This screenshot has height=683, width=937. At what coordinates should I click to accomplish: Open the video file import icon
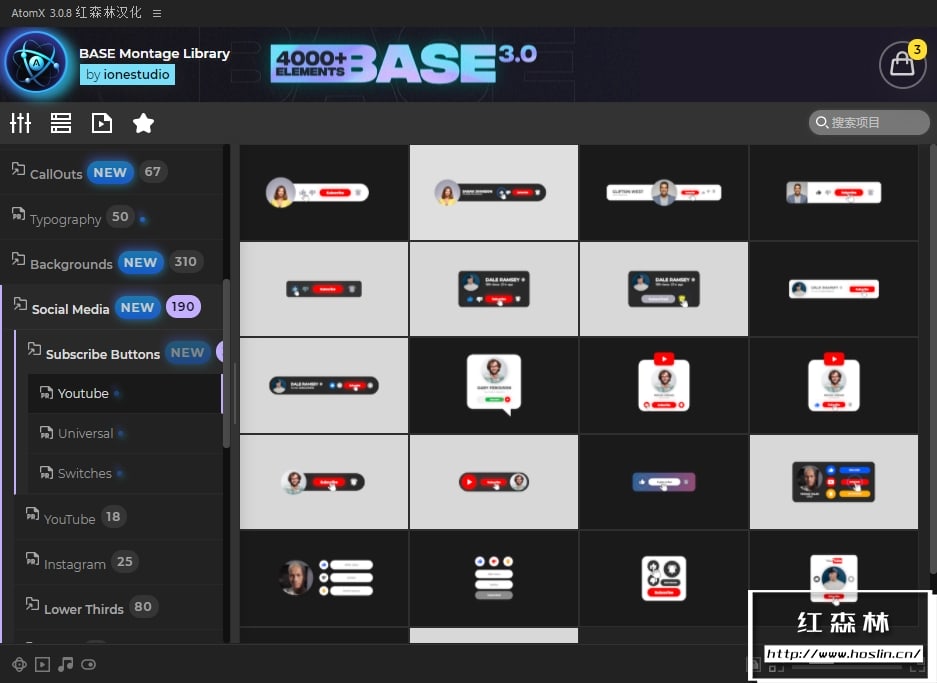point(102,123)
